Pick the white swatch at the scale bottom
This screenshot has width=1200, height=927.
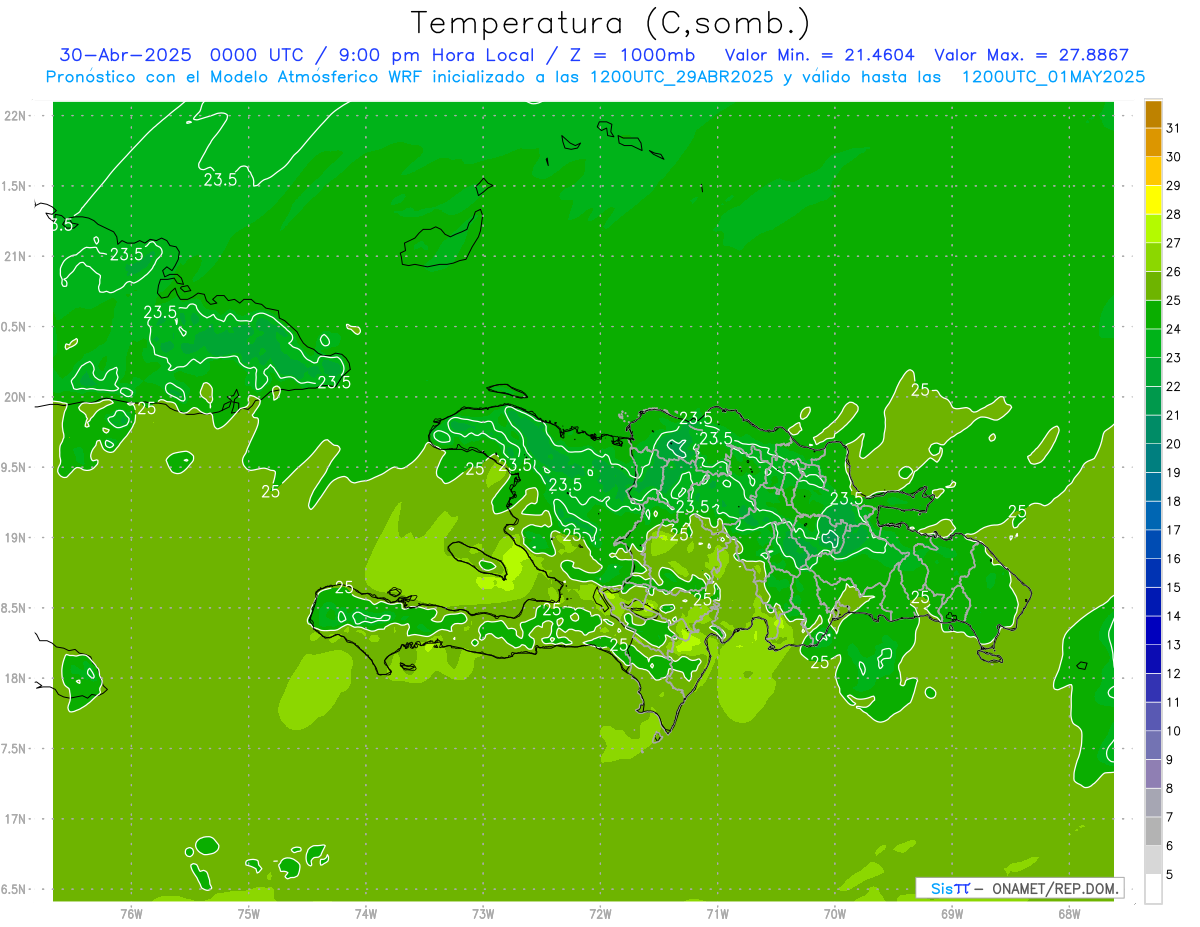(x=1153, y=889)
